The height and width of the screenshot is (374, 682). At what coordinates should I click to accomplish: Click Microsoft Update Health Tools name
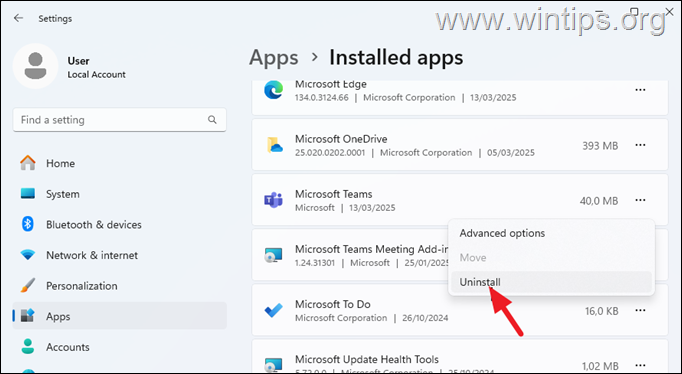367,359
